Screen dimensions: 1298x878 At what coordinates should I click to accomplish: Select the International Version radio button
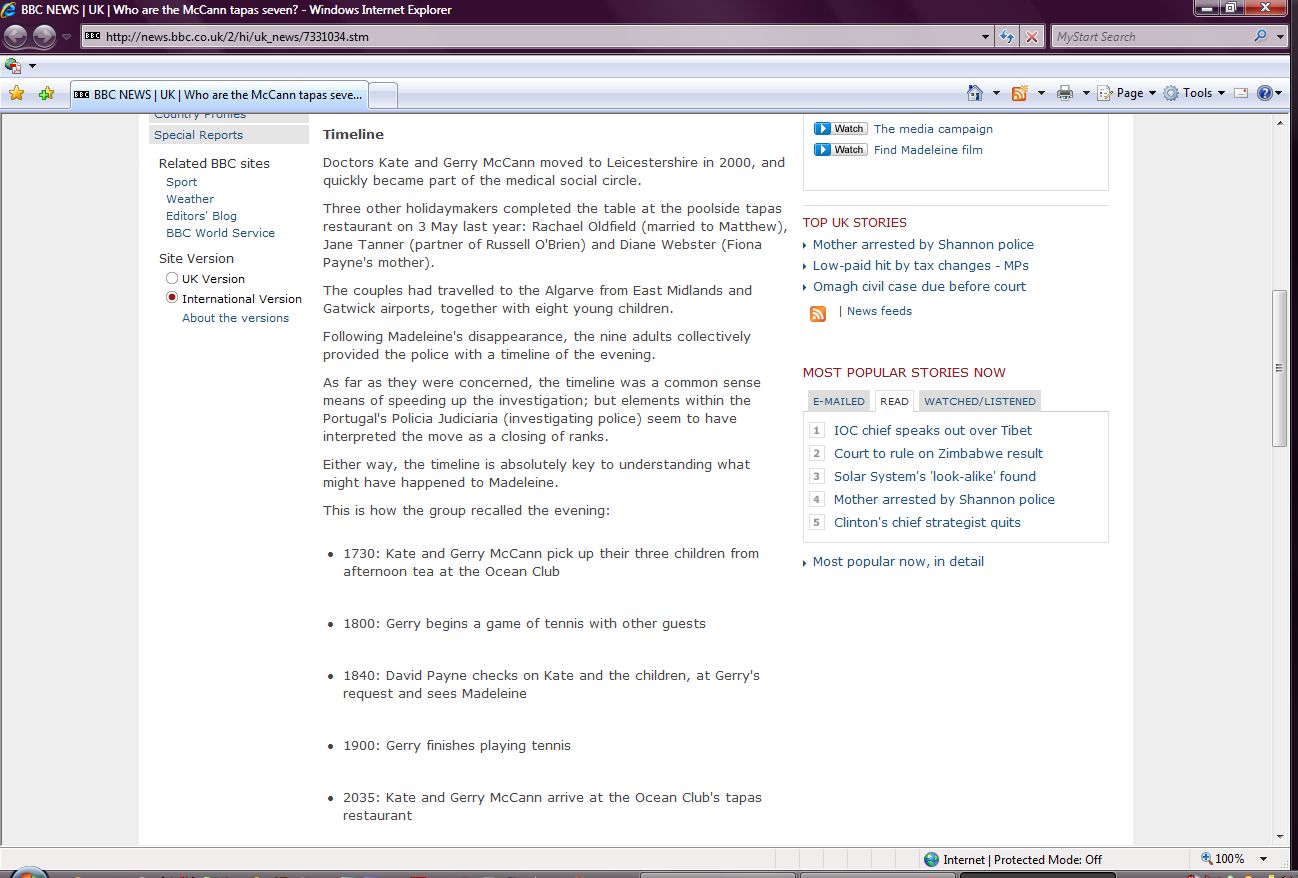[x=172, y=299]
